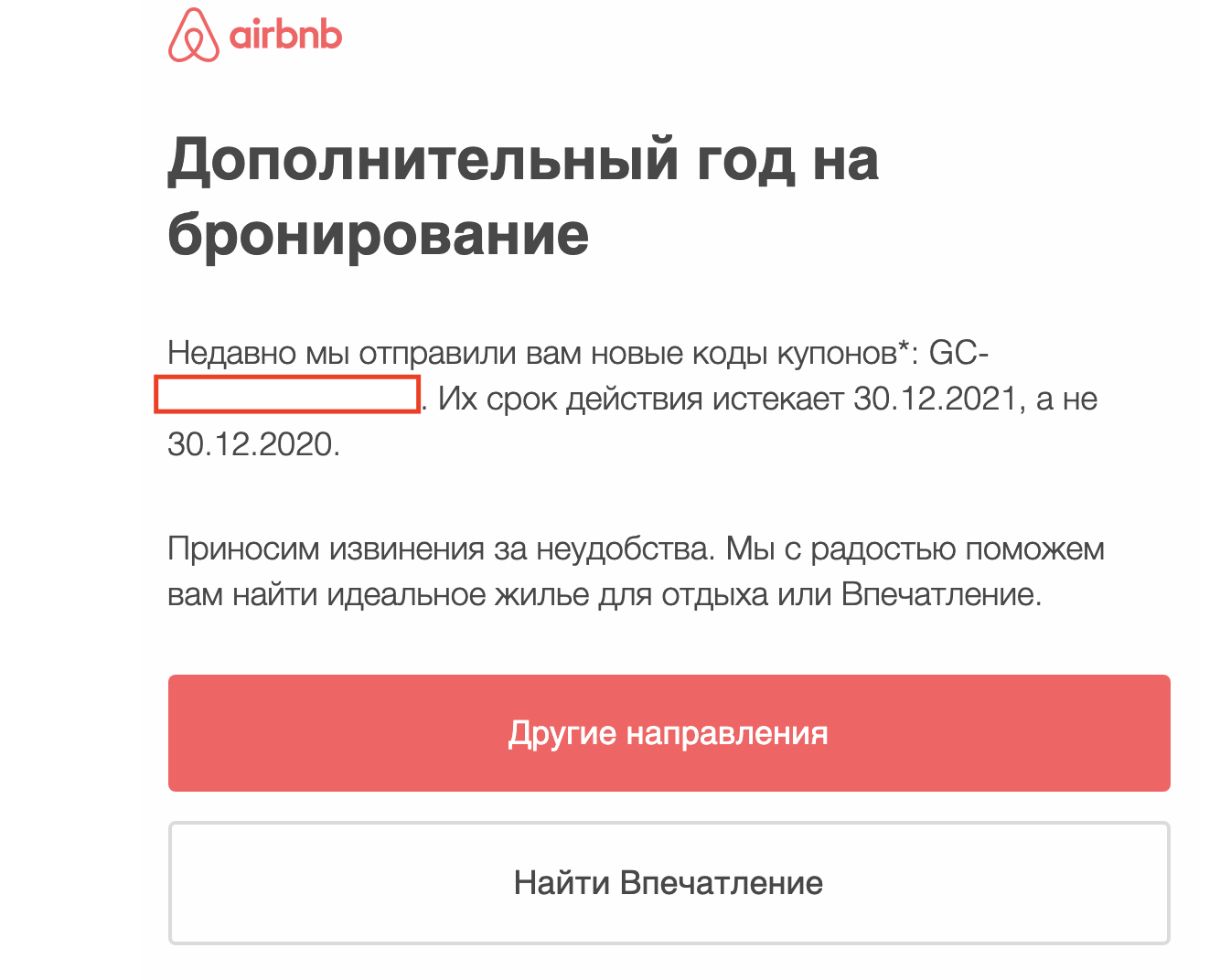Click Впечатление at the paragraph's end

tap(940, 595)
